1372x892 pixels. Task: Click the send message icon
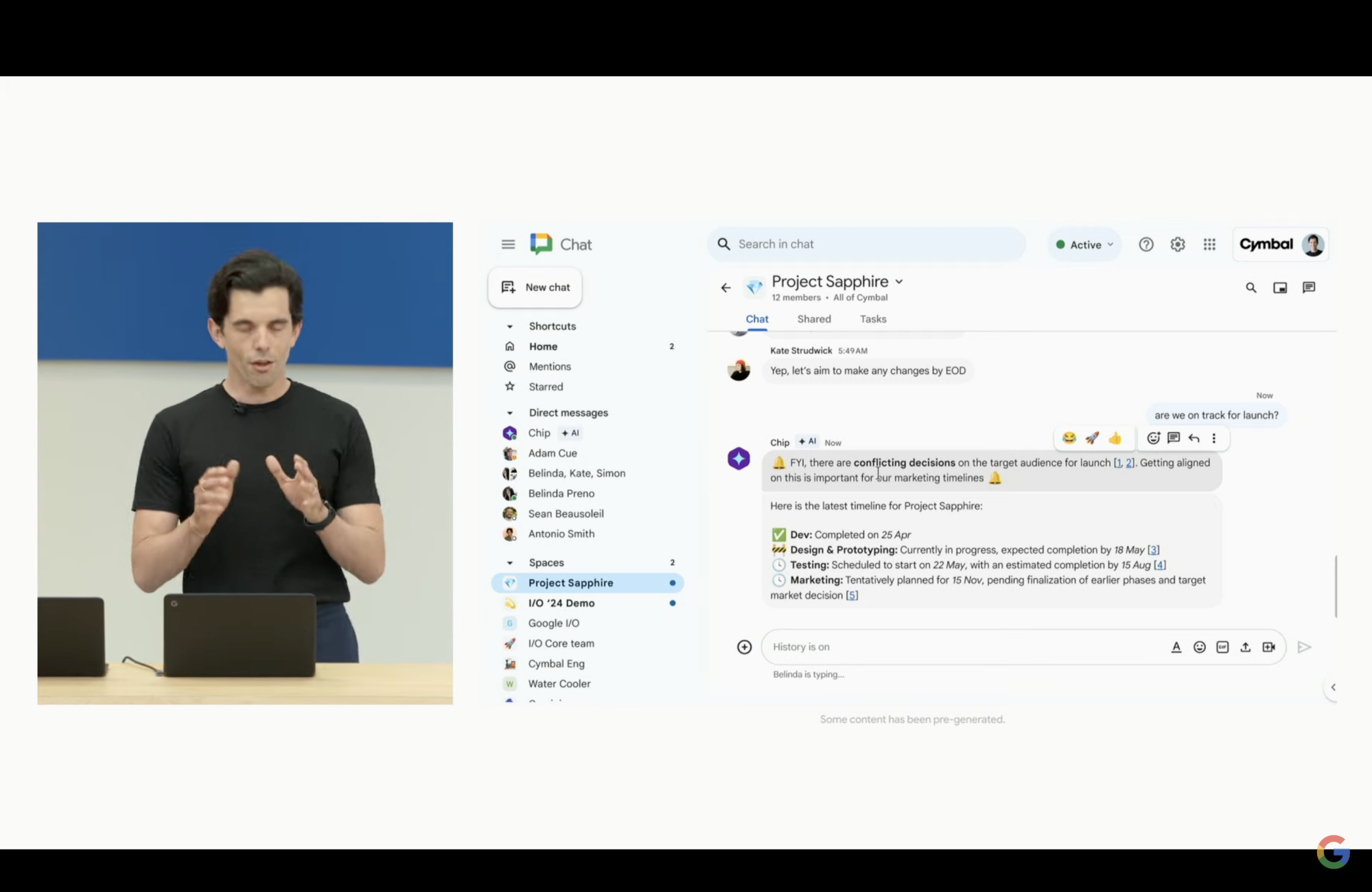[x=1305, y=646]
